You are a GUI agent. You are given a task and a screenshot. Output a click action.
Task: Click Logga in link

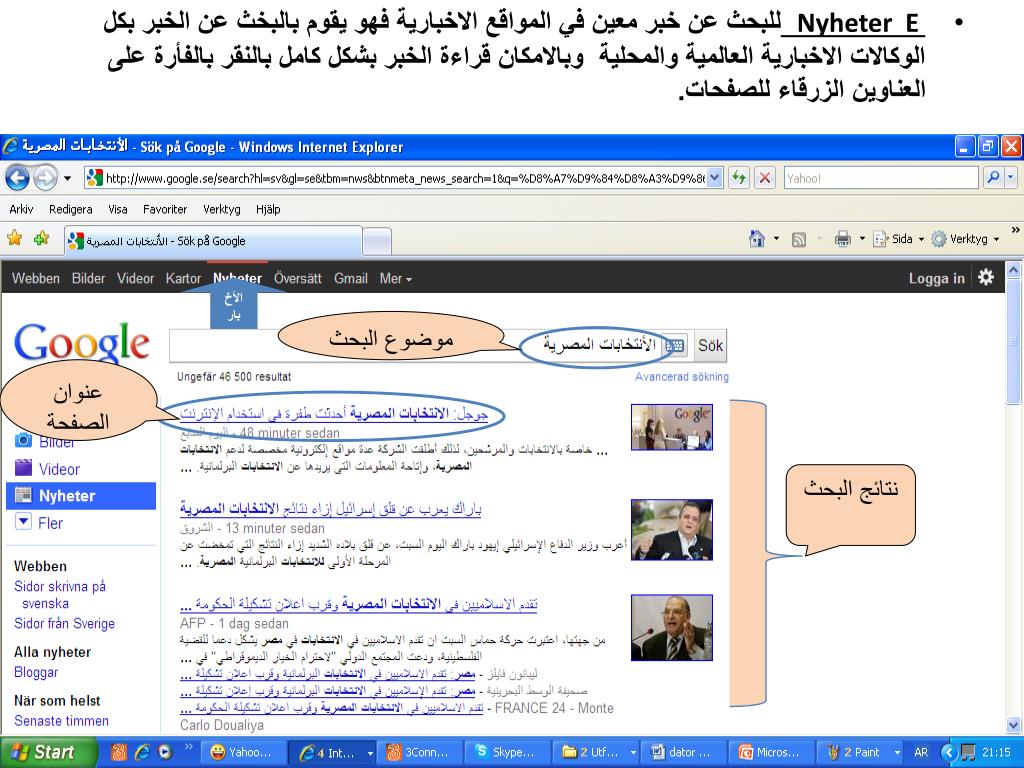pos(936,278)
